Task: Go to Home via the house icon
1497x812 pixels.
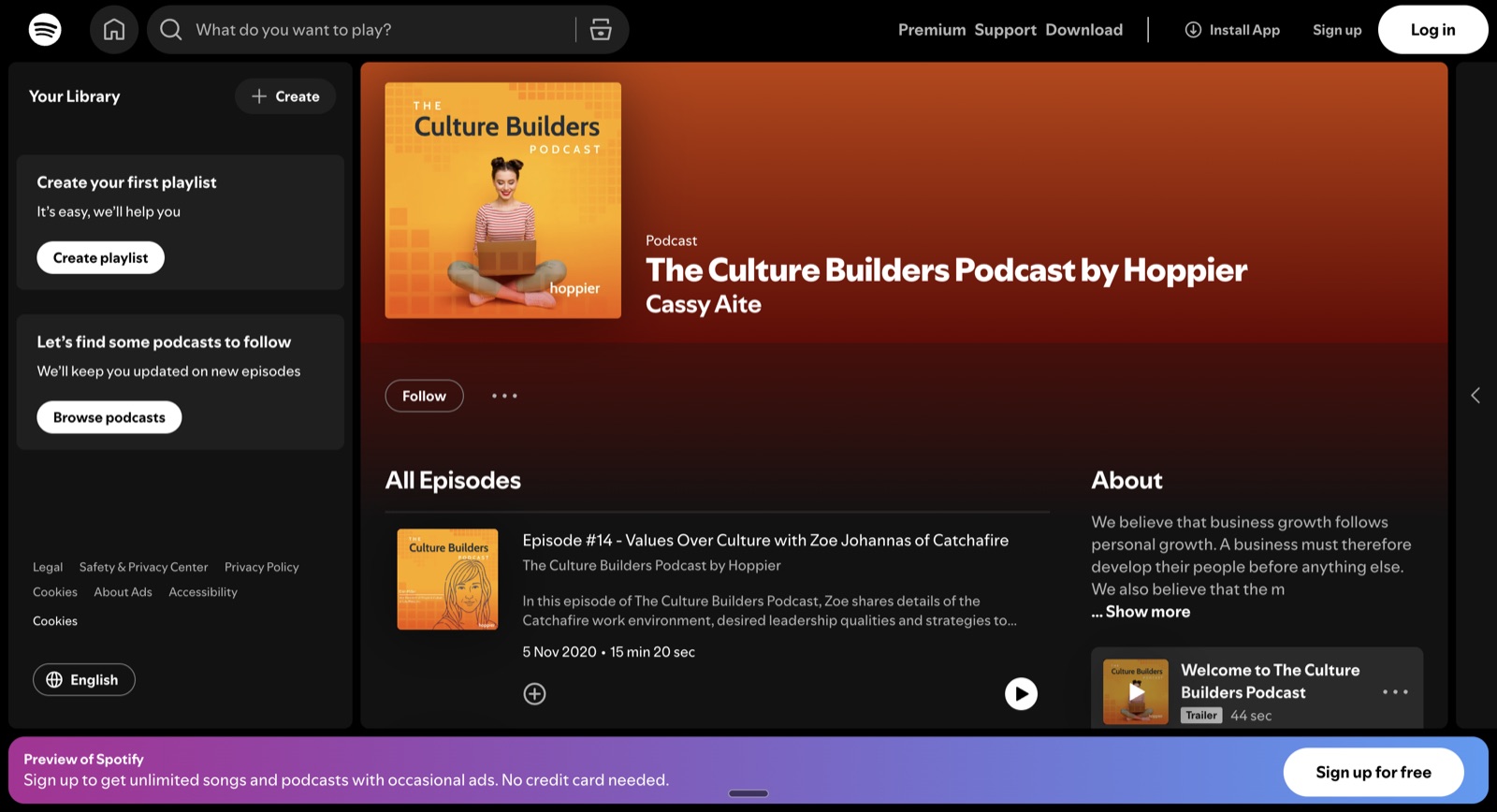Action: pyautogui.click(x=114, y=30)
